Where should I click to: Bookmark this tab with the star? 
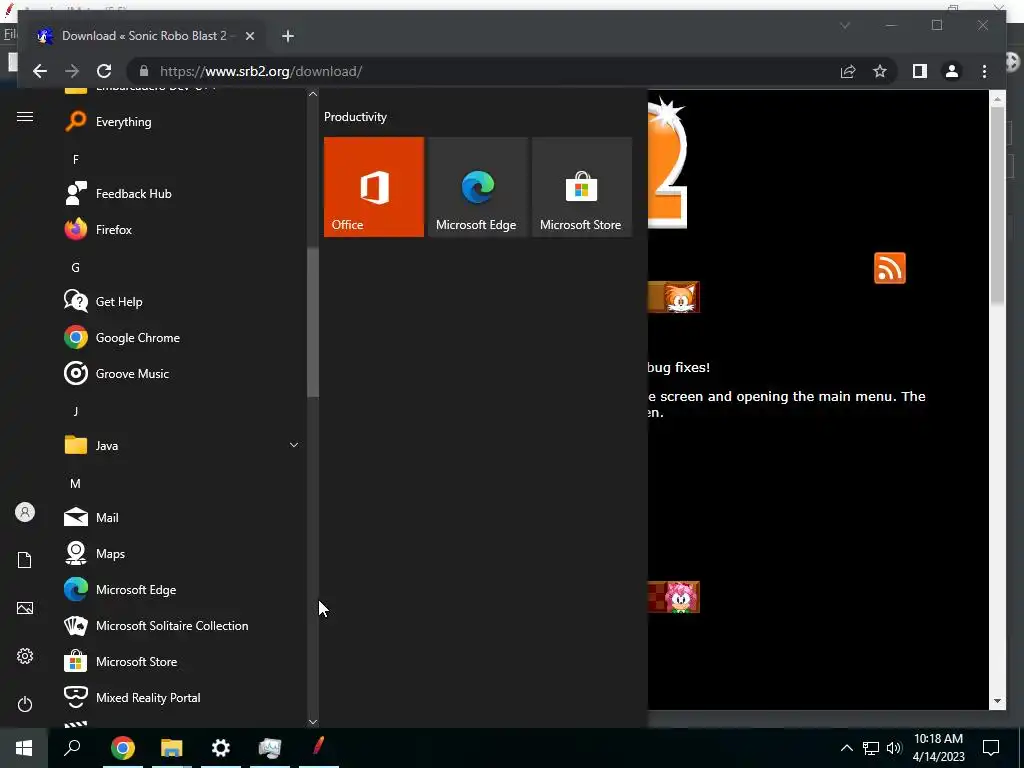click(x=880, y=71)
